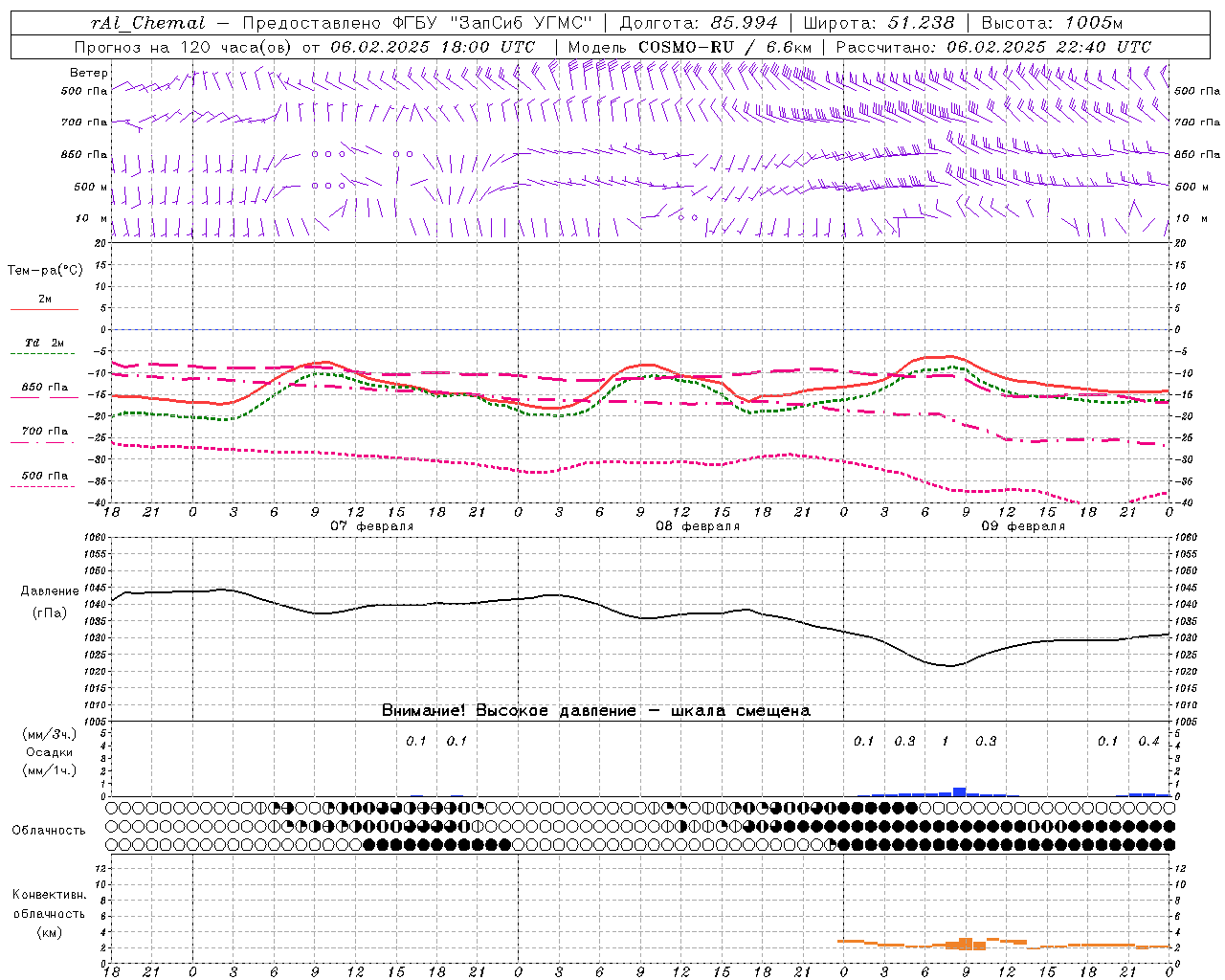Click the date label 09 февраля

(1023, 526)
